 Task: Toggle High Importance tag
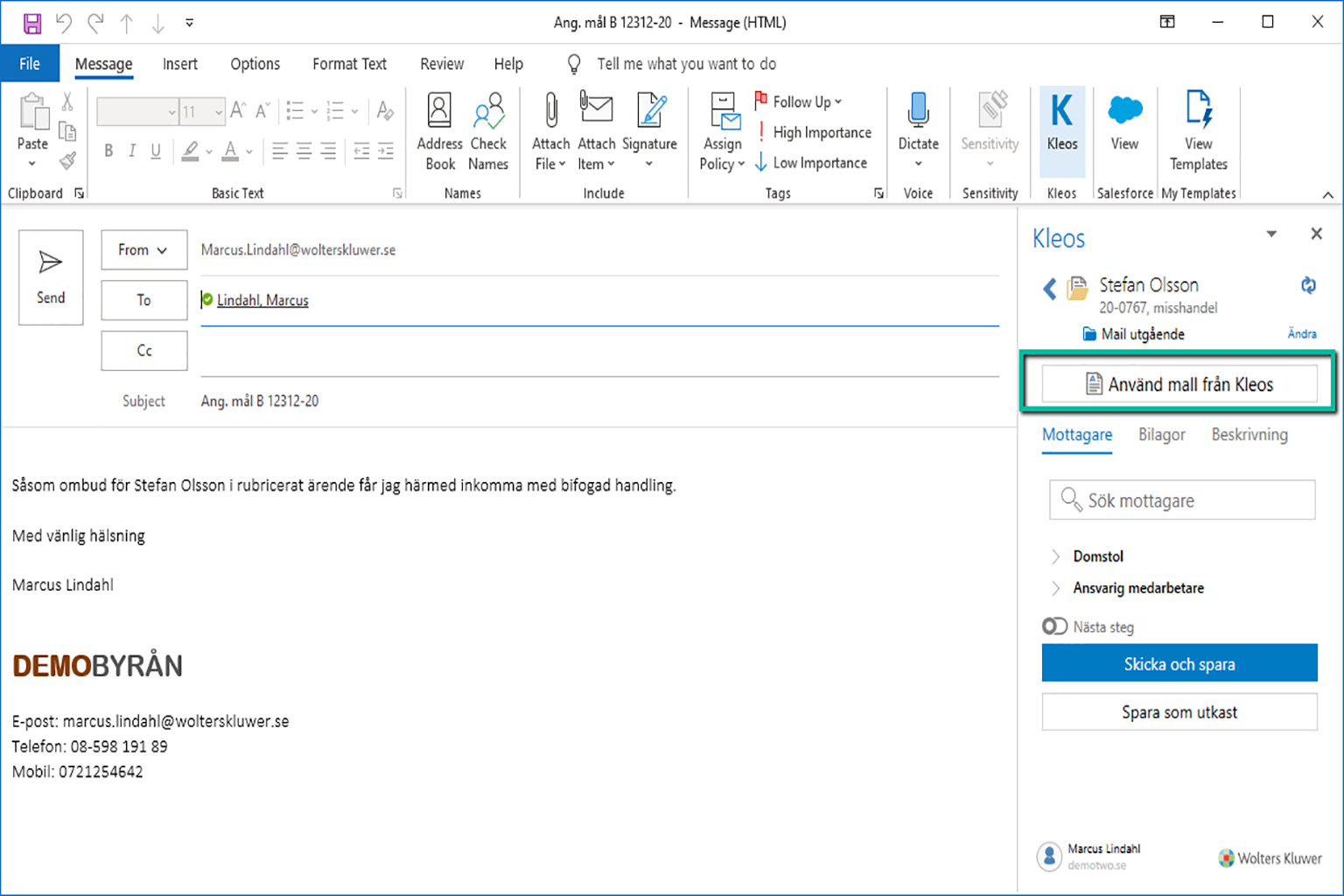pos(813,132)
